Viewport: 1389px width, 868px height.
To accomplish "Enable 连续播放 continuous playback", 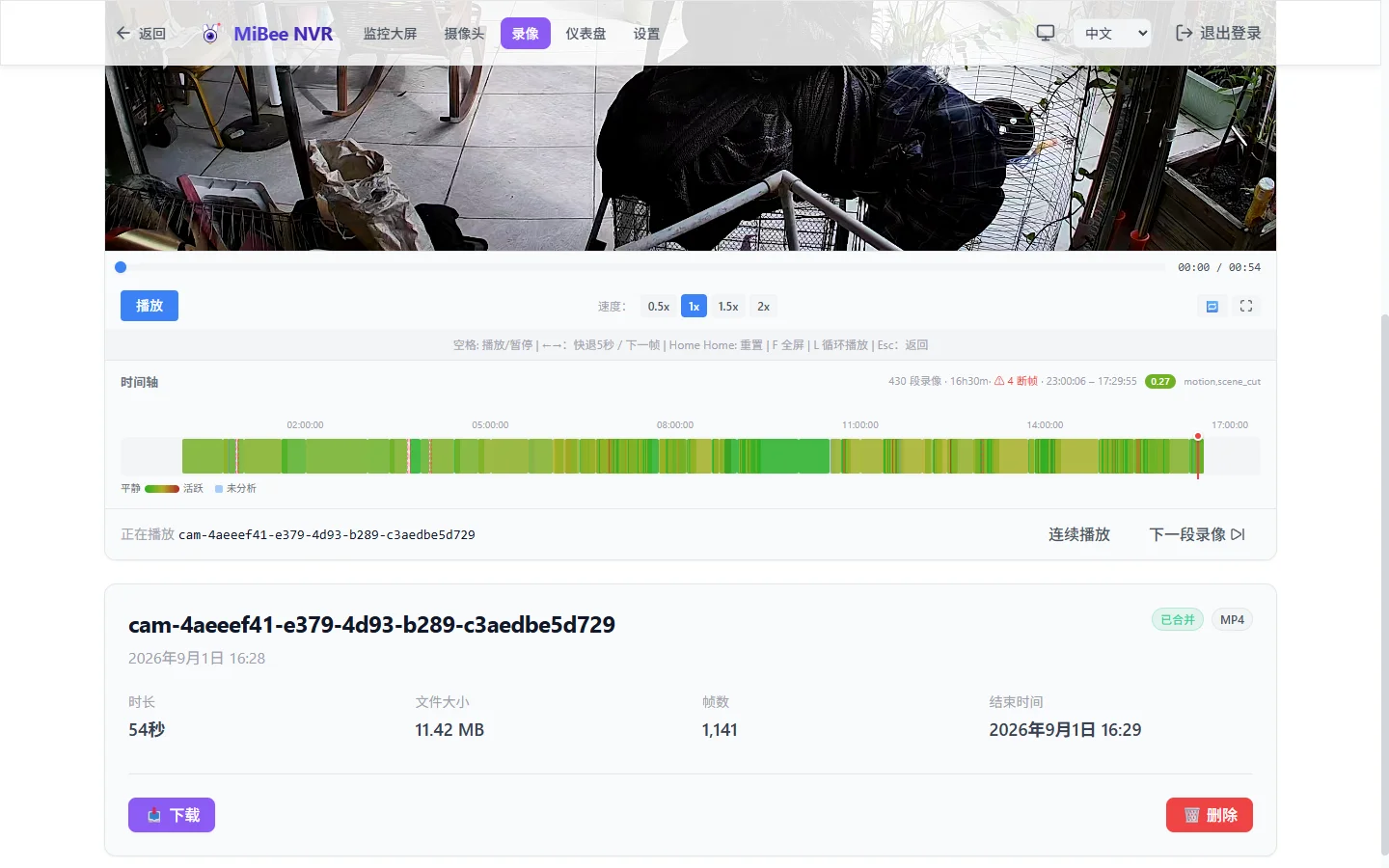I will (1079, 534).
